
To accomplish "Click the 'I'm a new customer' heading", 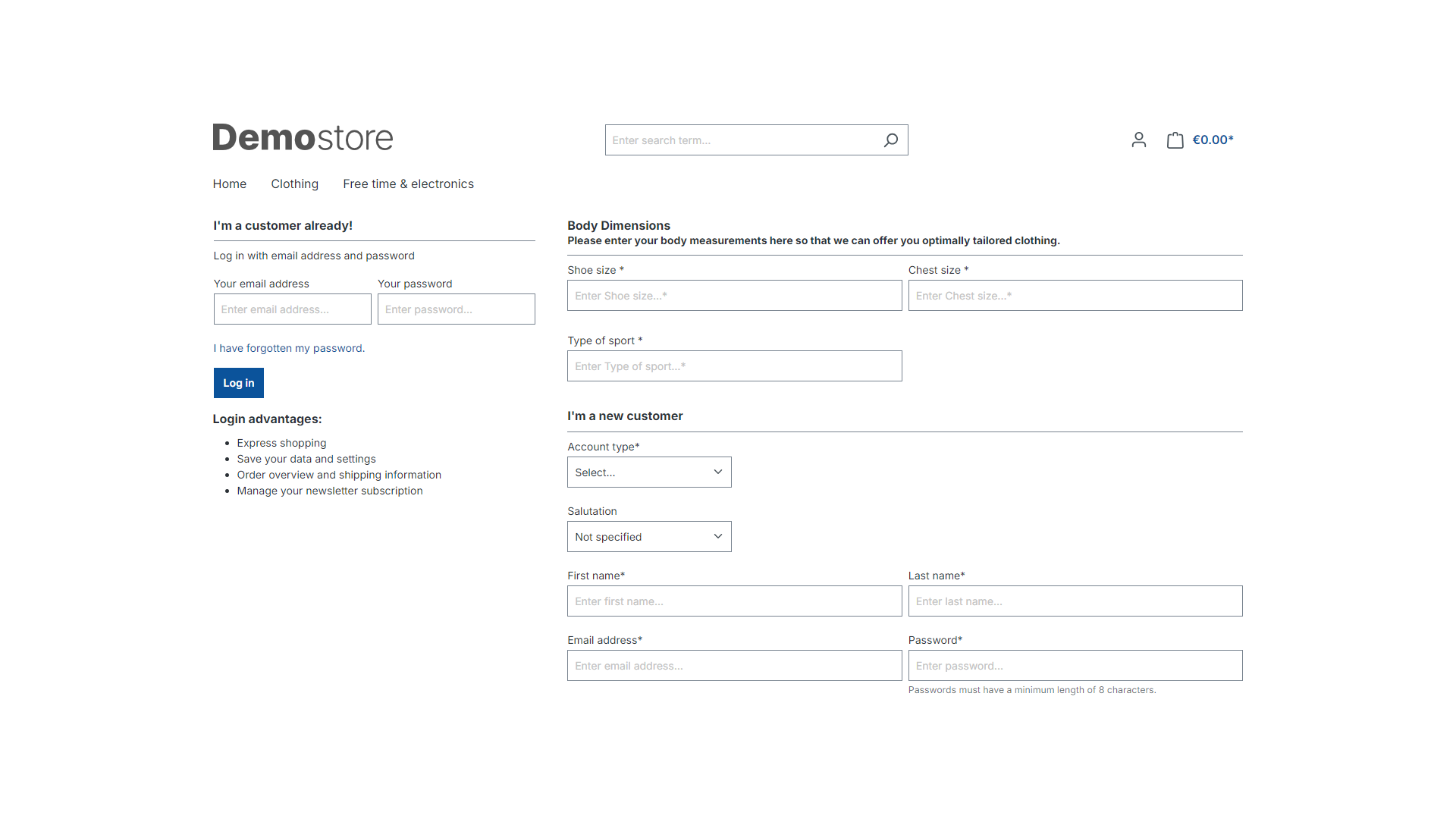I will click(625, 416).
